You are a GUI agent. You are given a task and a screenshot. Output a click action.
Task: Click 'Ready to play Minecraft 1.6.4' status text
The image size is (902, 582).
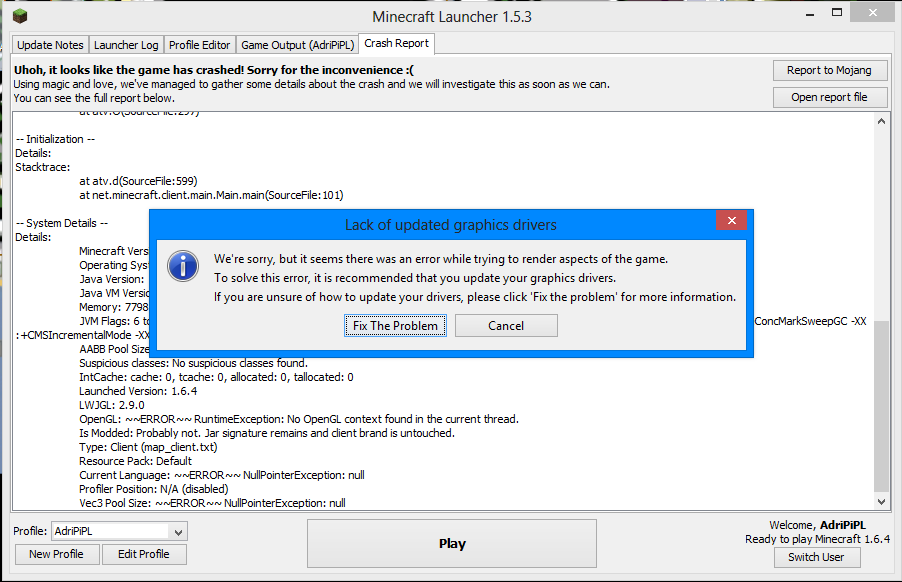[817, 539]
